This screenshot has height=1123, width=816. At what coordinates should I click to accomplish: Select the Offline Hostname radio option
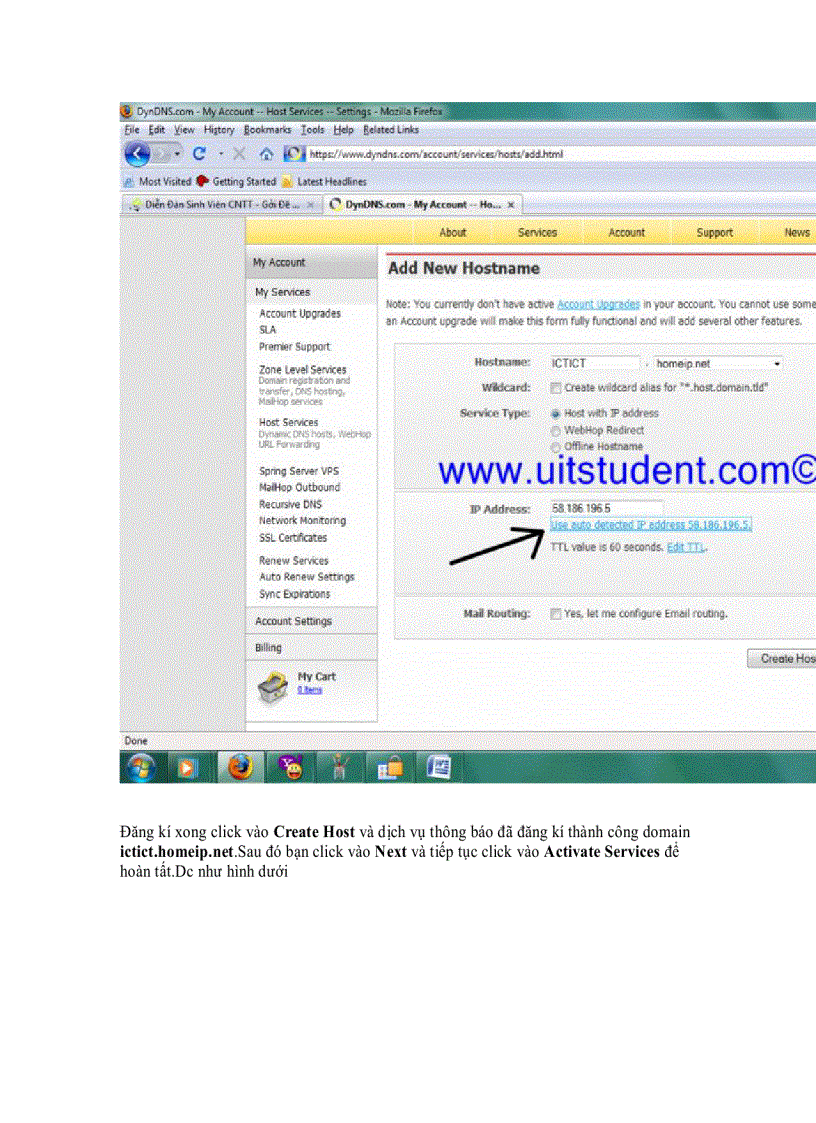[556, 446]
